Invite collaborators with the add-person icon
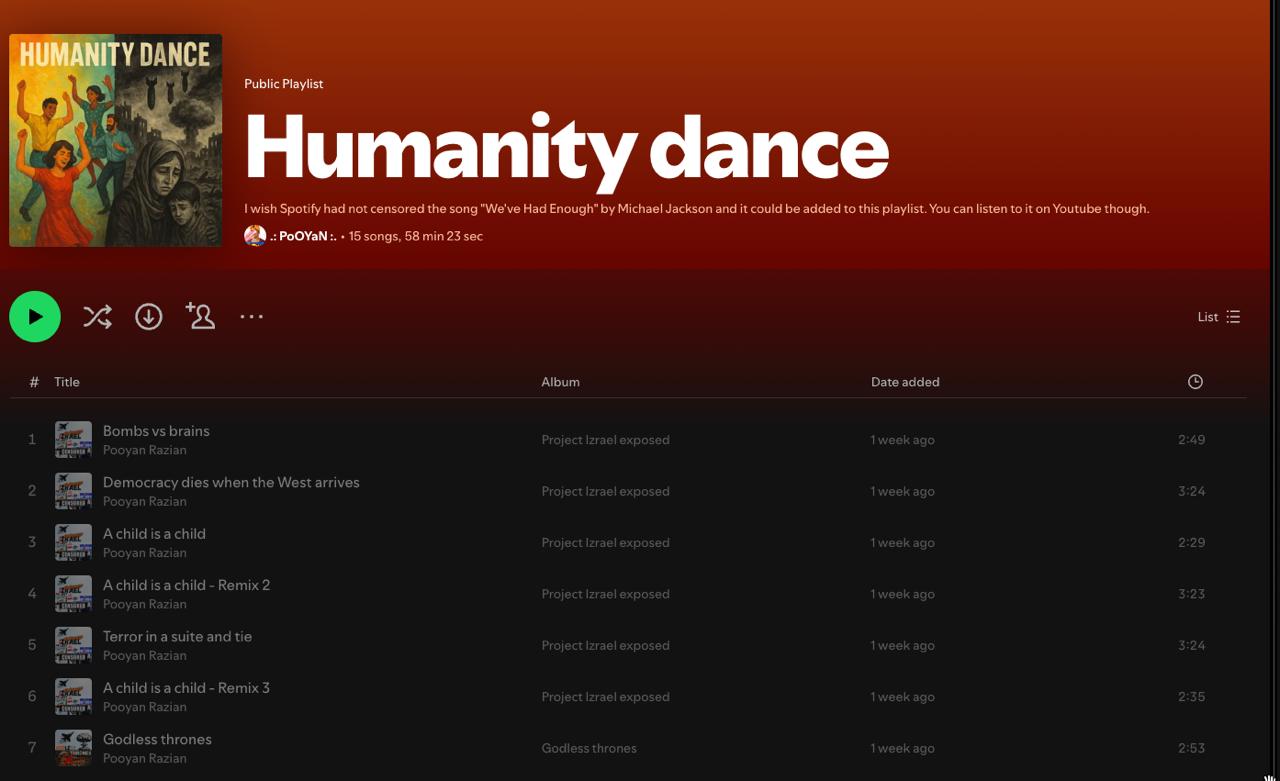The image size is (1280, 781). coord(200,316)
